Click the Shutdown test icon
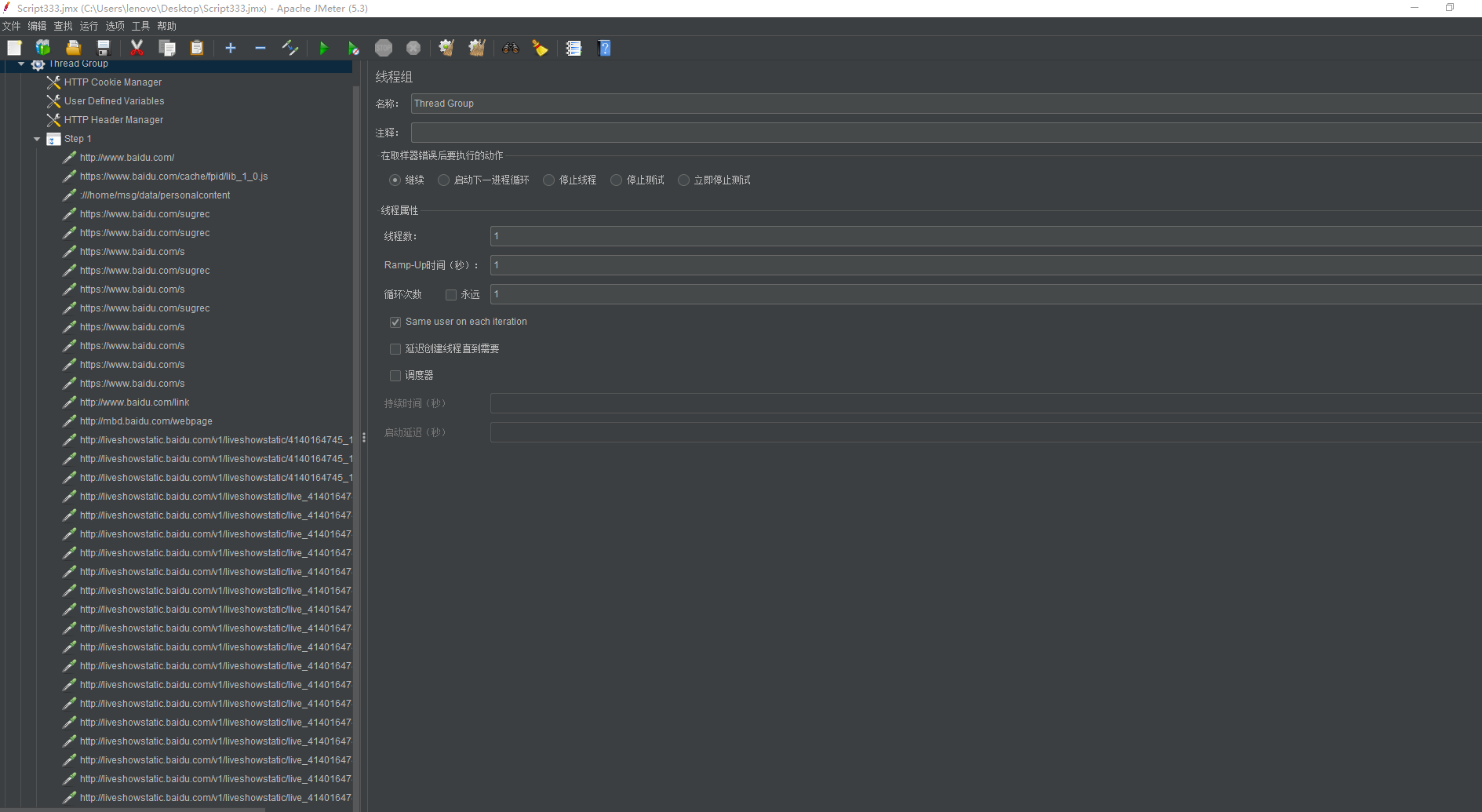The image size is (1482, 812). click(x=413, y=48)
